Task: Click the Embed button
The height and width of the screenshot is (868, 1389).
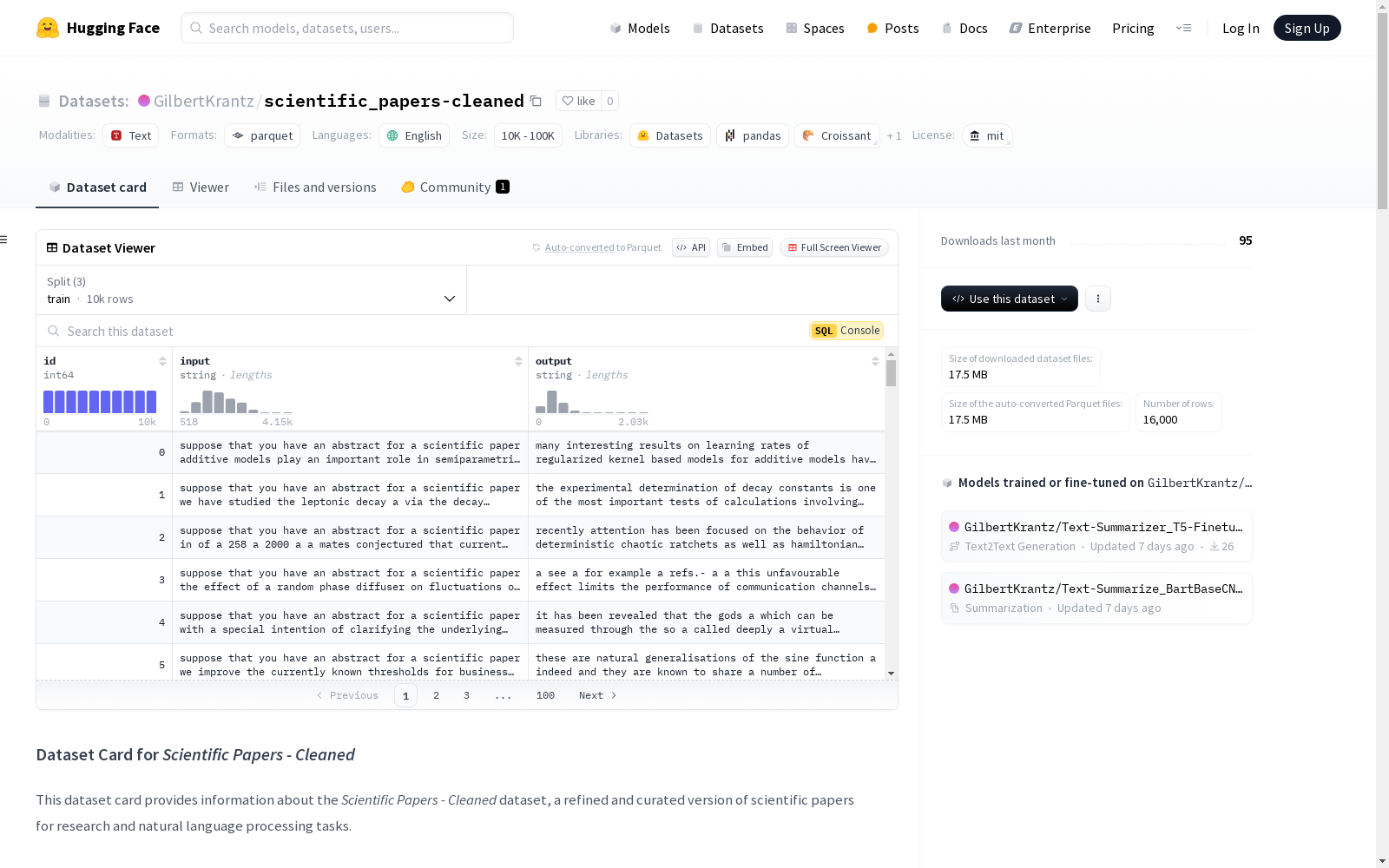Action: coord(745,247)
